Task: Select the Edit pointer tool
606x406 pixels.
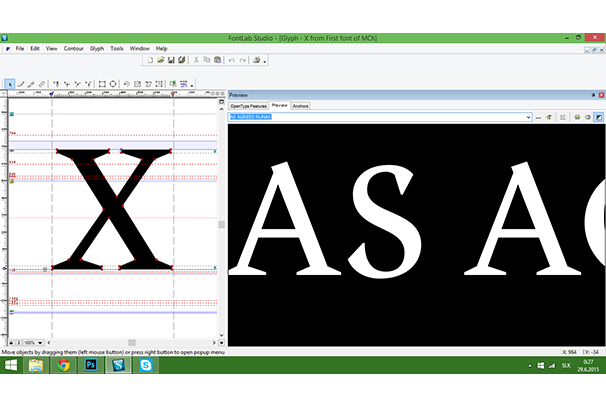Action: 10,84
